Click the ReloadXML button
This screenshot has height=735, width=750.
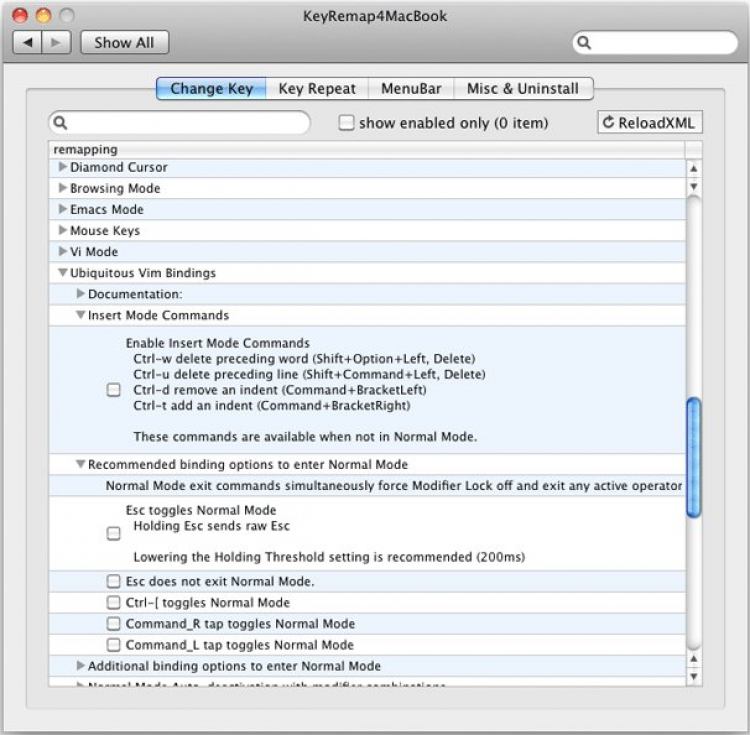[x=650, y=122]
